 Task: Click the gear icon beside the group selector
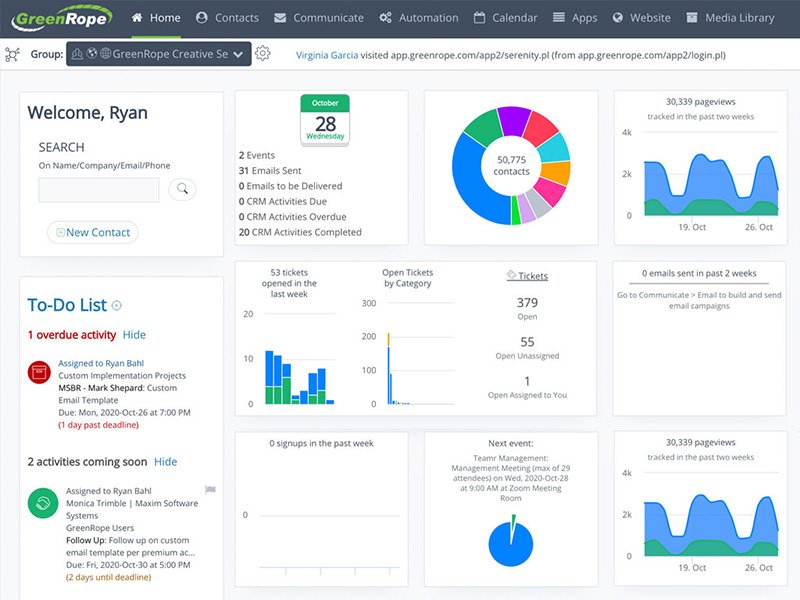click(x=262, y=54)
